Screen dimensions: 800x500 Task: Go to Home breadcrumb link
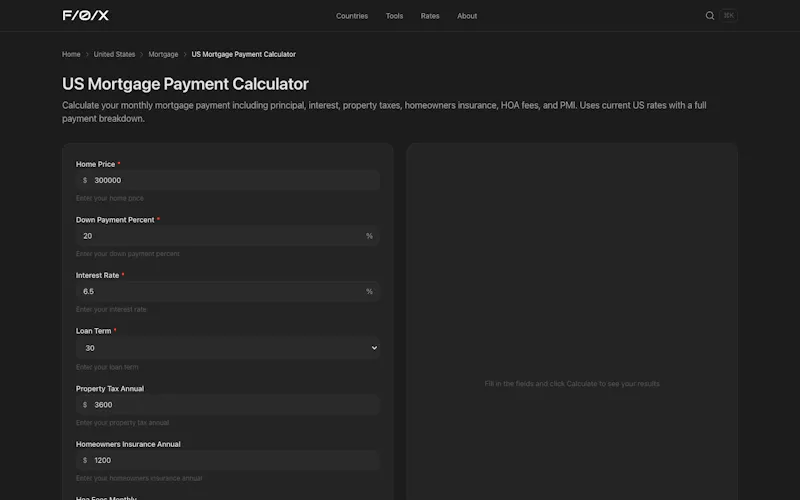click(x=71, y=54)
